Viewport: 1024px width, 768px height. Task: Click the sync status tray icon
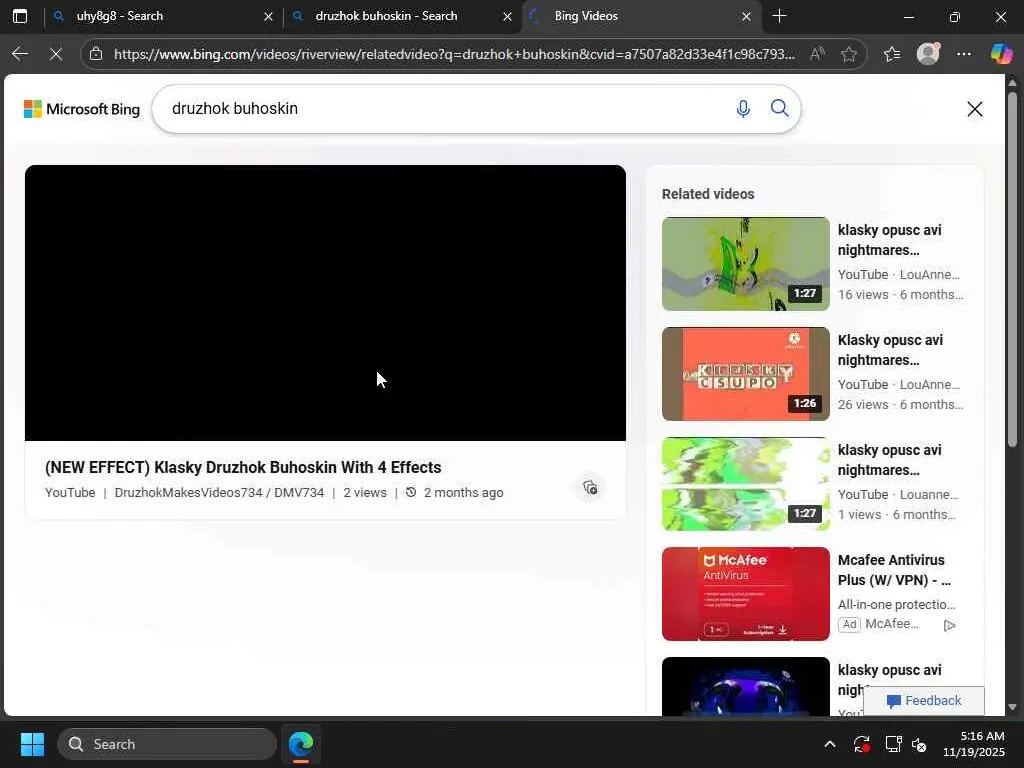(x=861, y=744)
